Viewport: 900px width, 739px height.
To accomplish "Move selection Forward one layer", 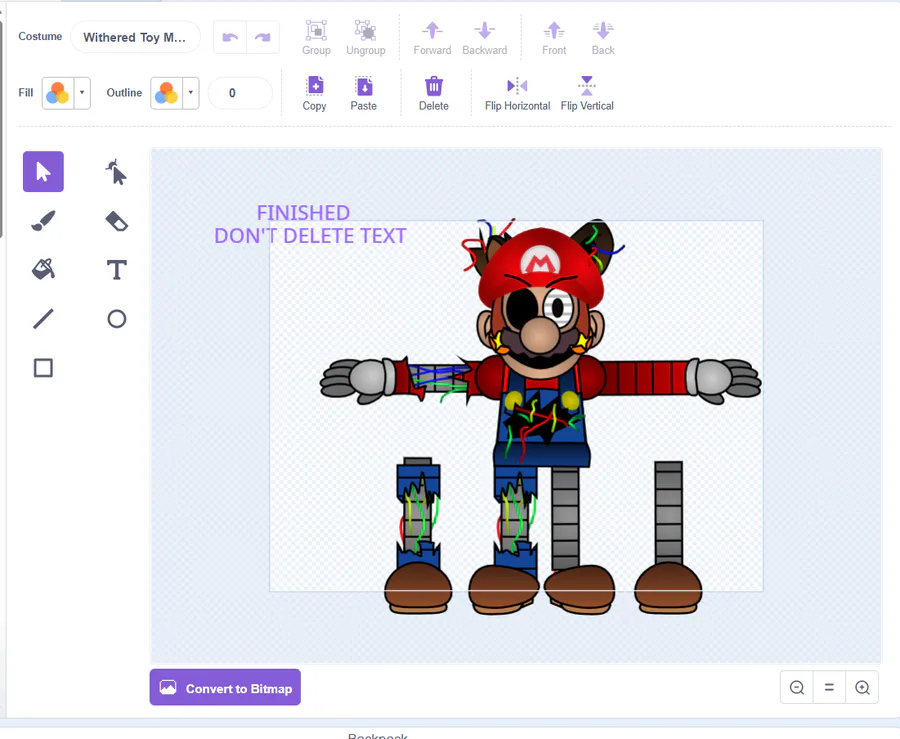I will pyautogui.click(x=432, y=38).
